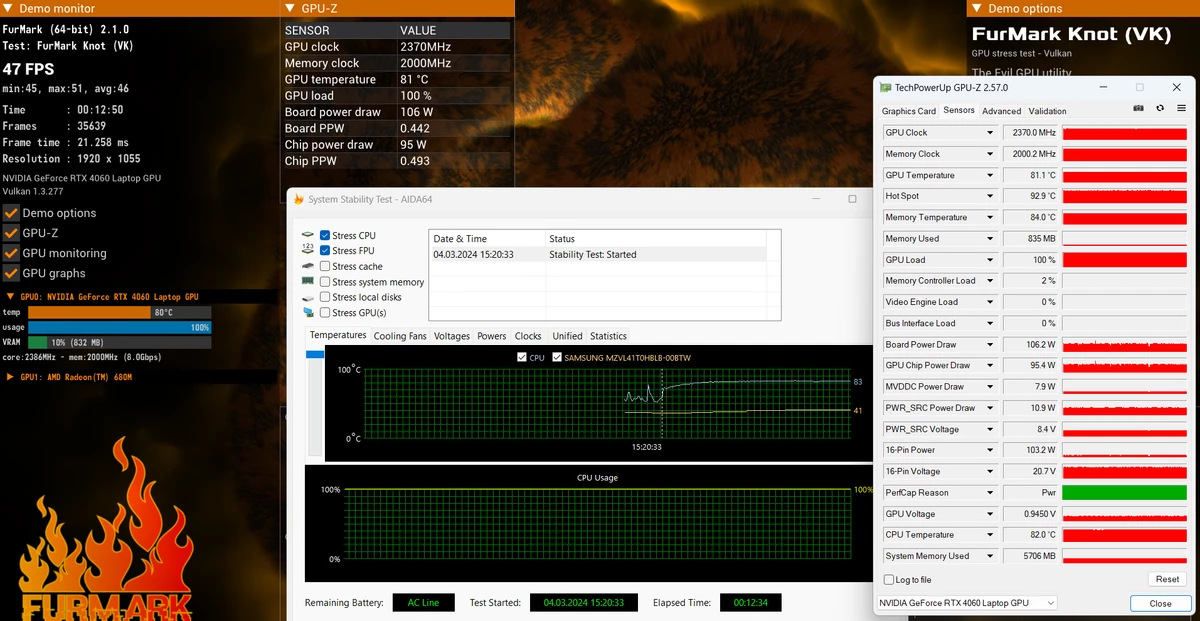Click the cache chip icon beside Stress cache
The image size is (1200, 621).
[308, 266]
